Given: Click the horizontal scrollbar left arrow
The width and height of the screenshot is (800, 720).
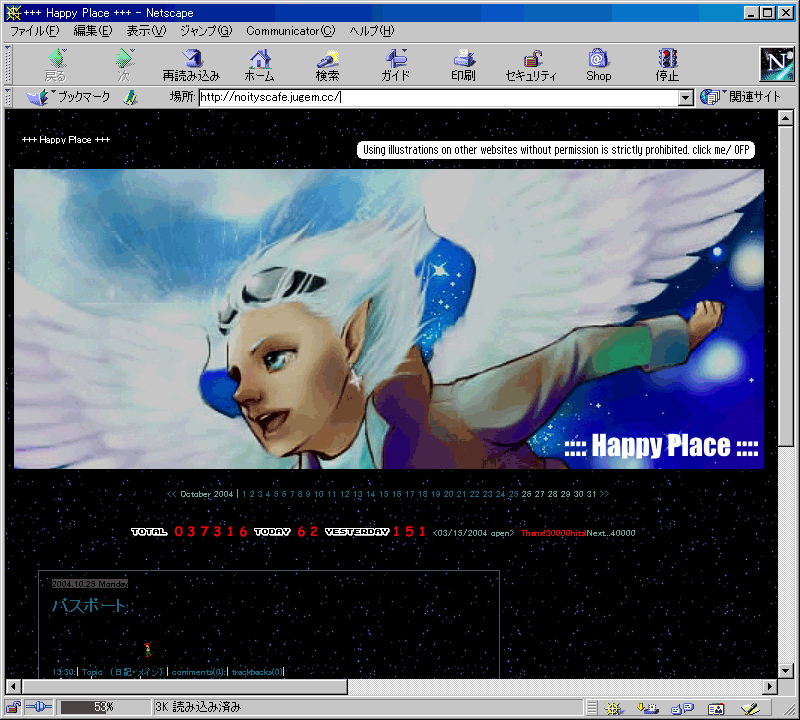Looking at the screenshot, I should (14, 686).
